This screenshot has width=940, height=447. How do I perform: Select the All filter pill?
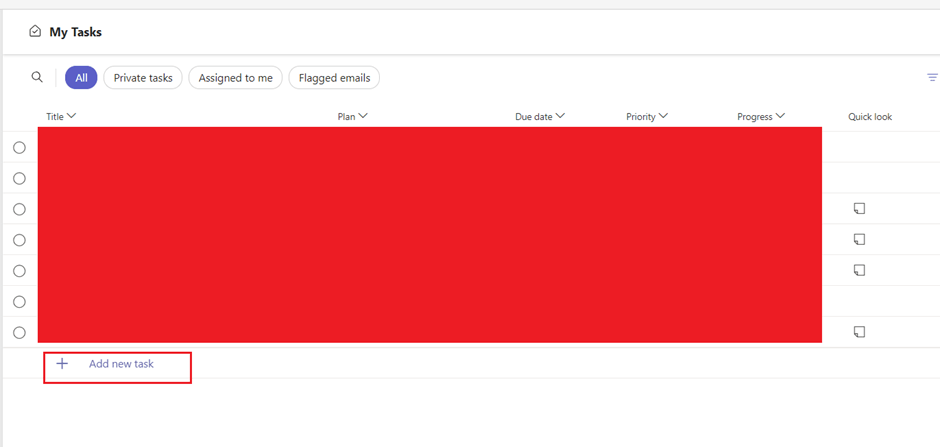tap(81, 78)
